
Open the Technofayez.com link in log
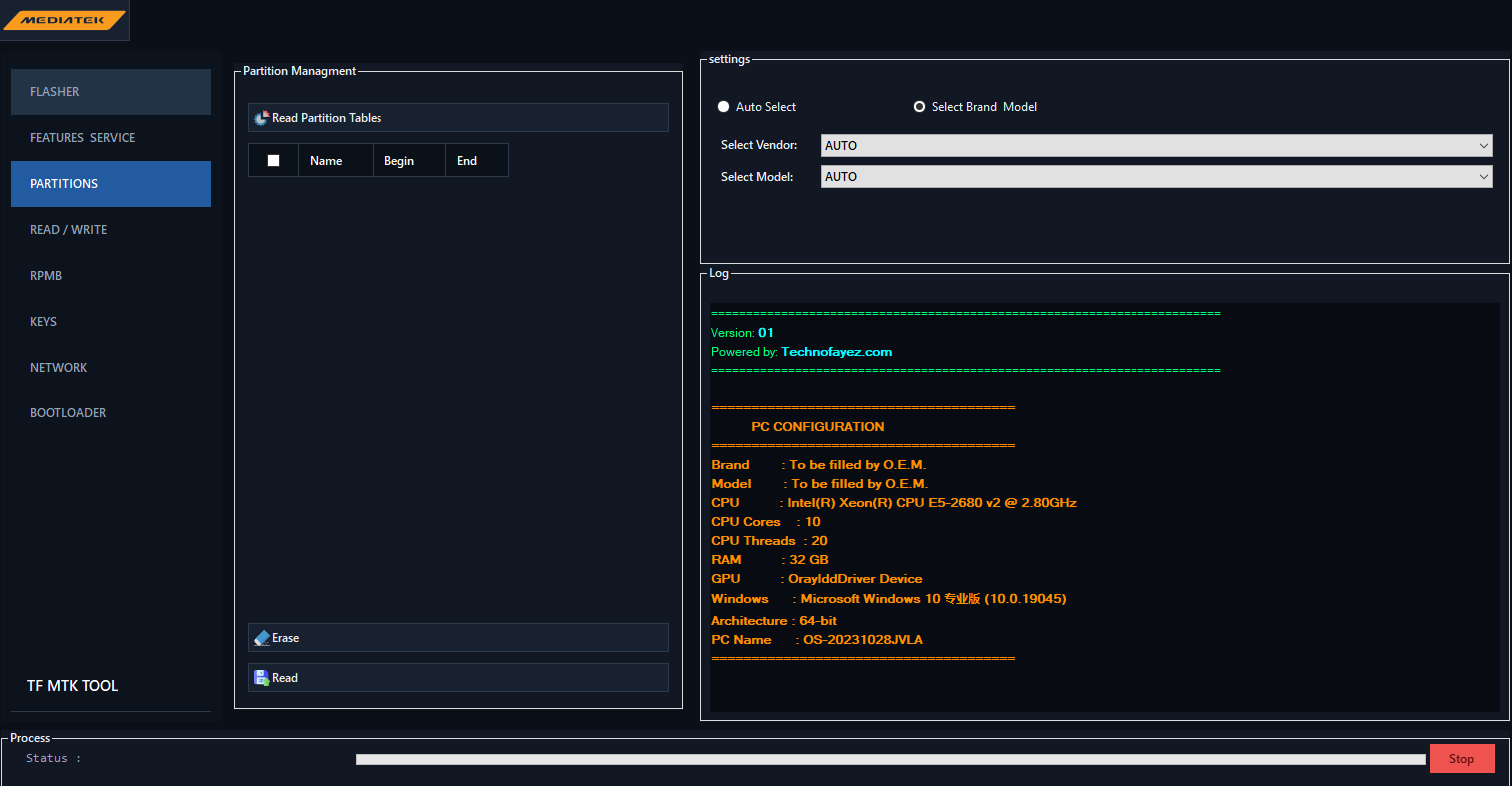coord(837,352)
